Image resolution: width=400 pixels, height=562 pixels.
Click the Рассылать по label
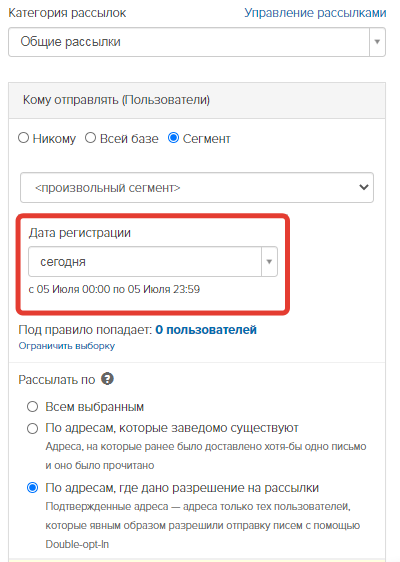57,380
